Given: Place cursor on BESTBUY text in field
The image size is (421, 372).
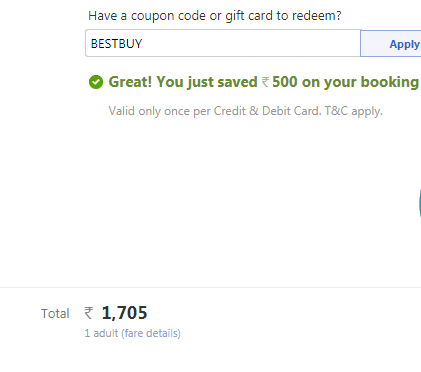Looking at the screenshot, I should click(117, 44).
